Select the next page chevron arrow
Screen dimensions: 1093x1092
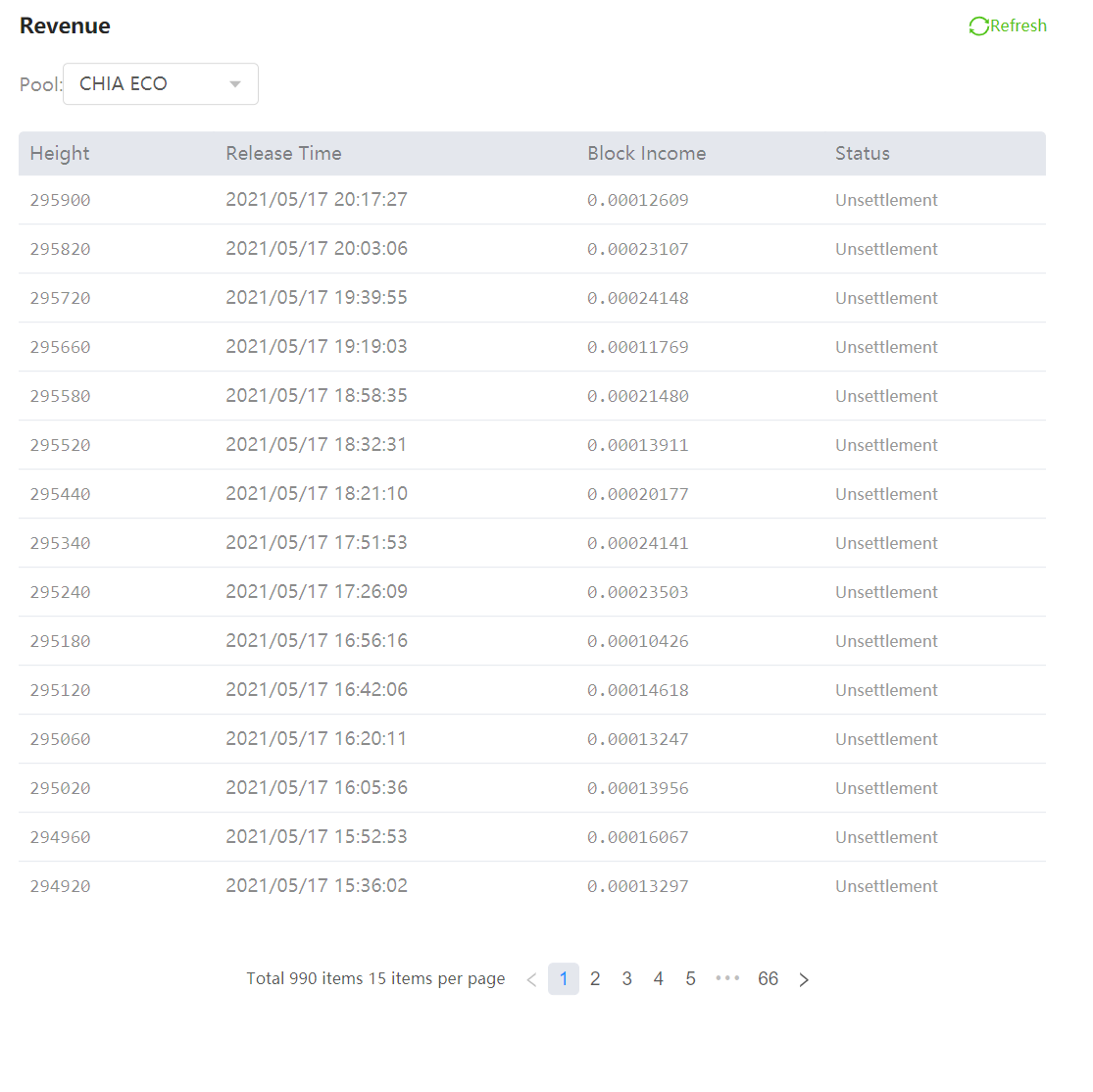tap(804, 978)
